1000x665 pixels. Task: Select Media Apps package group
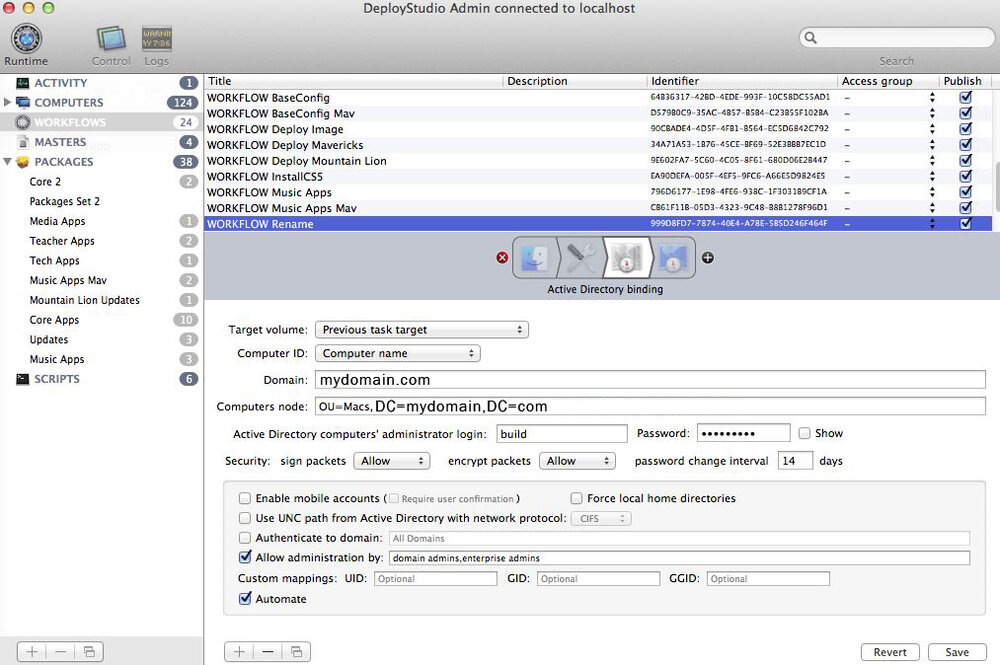pos(57,221)
